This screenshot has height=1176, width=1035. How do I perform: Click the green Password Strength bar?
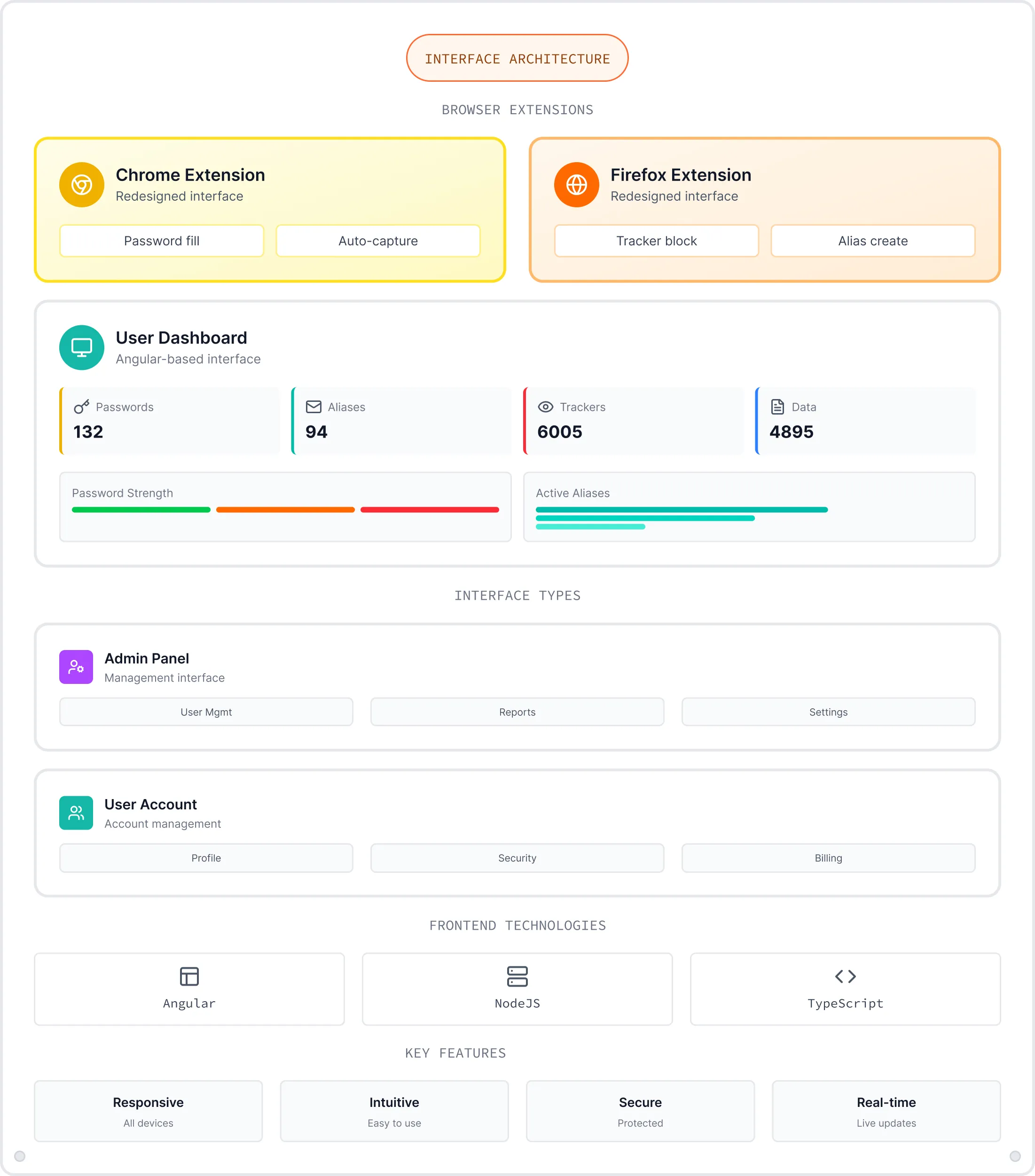click(141, 510)
